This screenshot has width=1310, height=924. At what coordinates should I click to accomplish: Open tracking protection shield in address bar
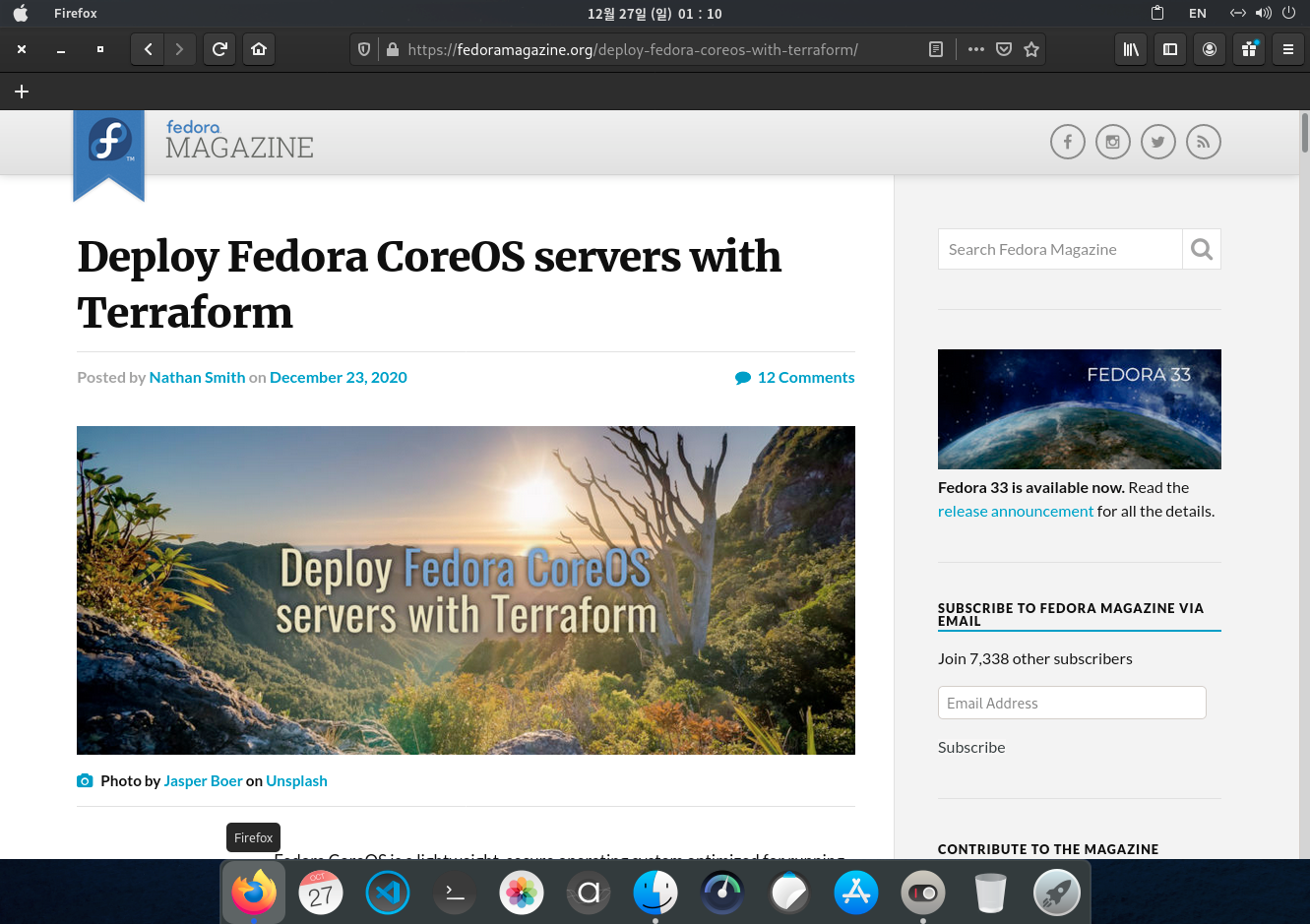tap(364, 49)
